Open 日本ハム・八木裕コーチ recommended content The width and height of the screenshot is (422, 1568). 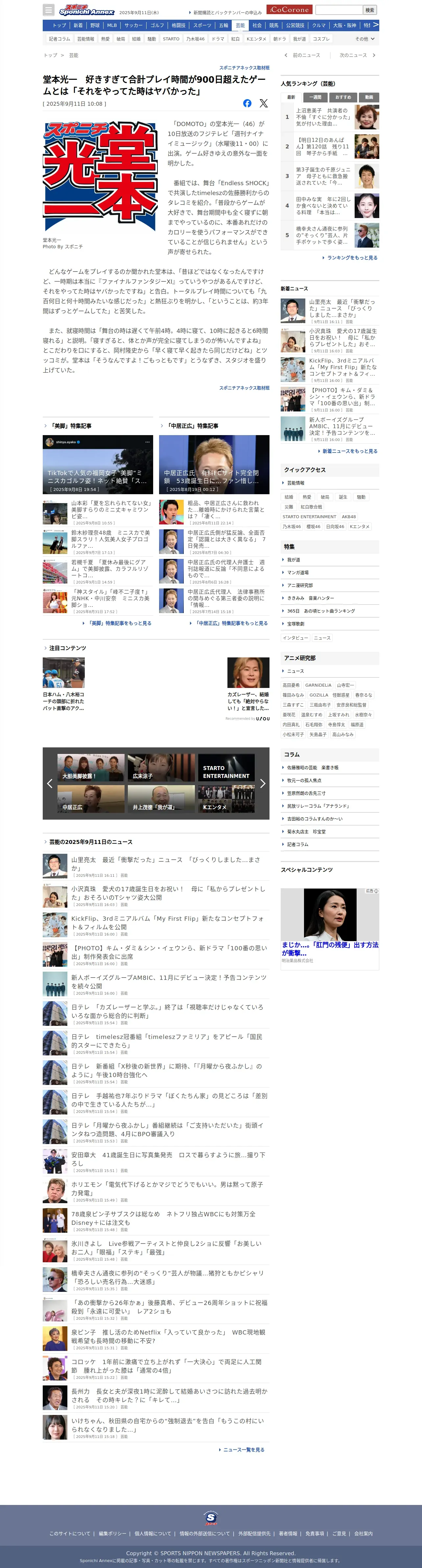tap(64, 684)
